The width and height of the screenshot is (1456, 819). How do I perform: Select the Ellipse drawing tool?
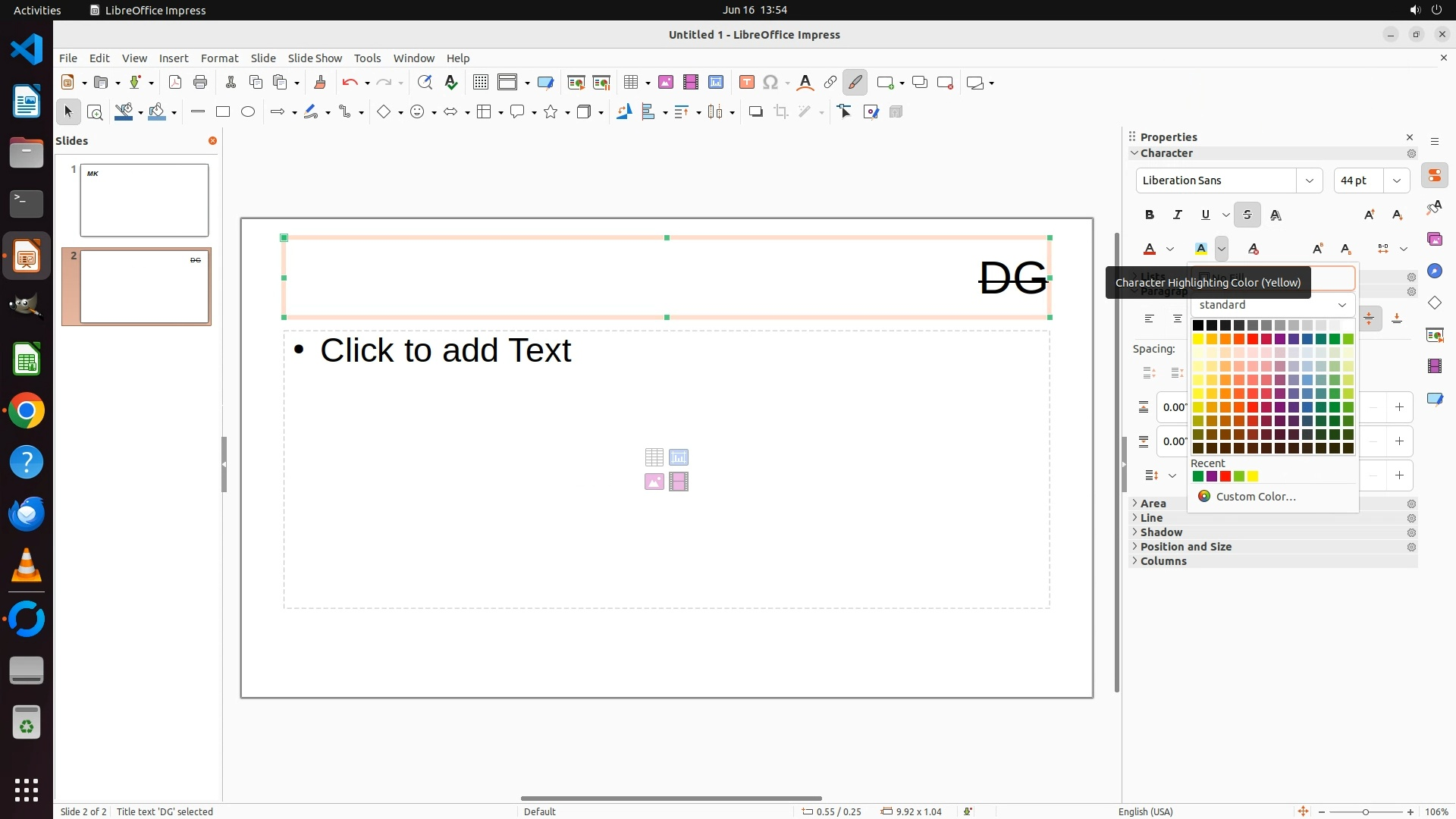(x=248, y=112)
